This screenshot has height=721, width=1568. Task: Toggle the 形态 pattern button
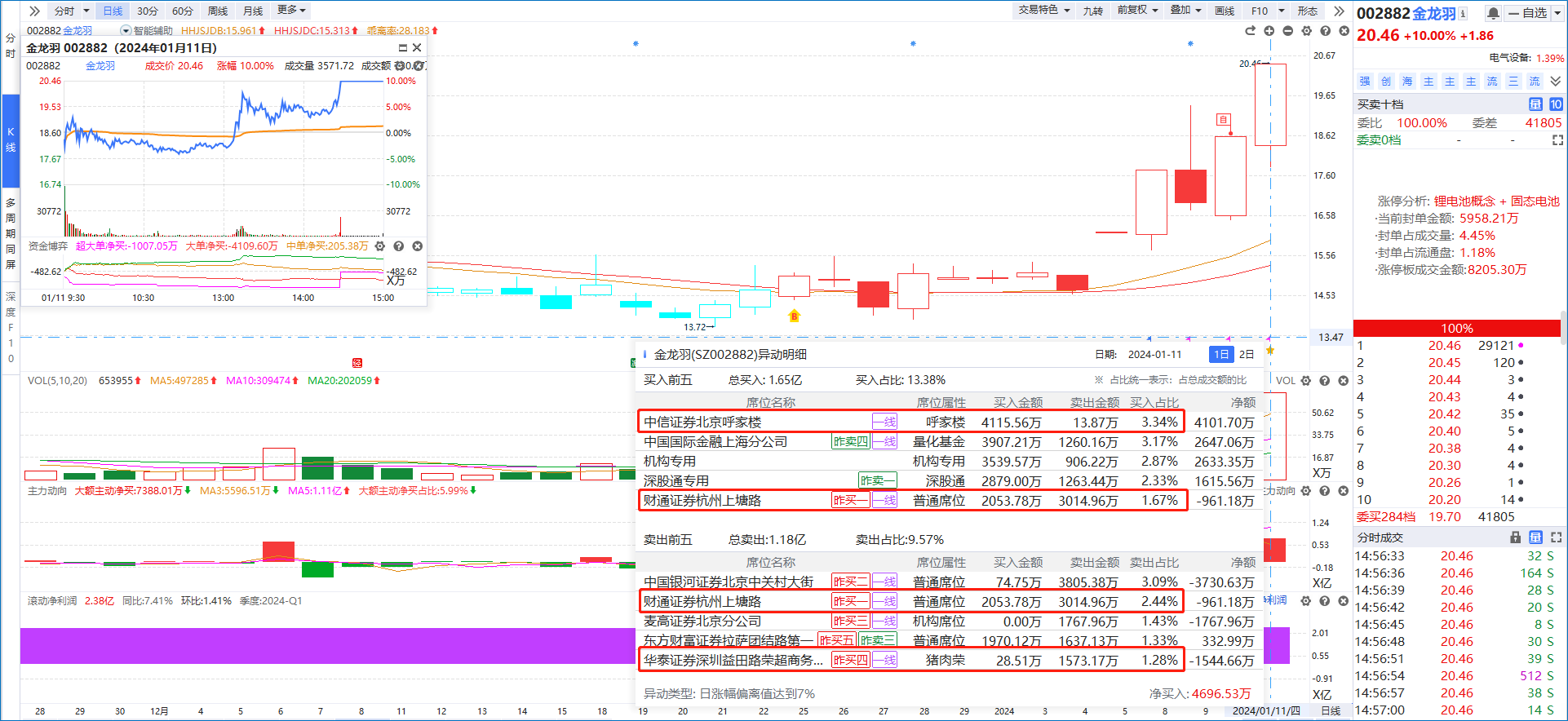click(x=1308, y=11)
